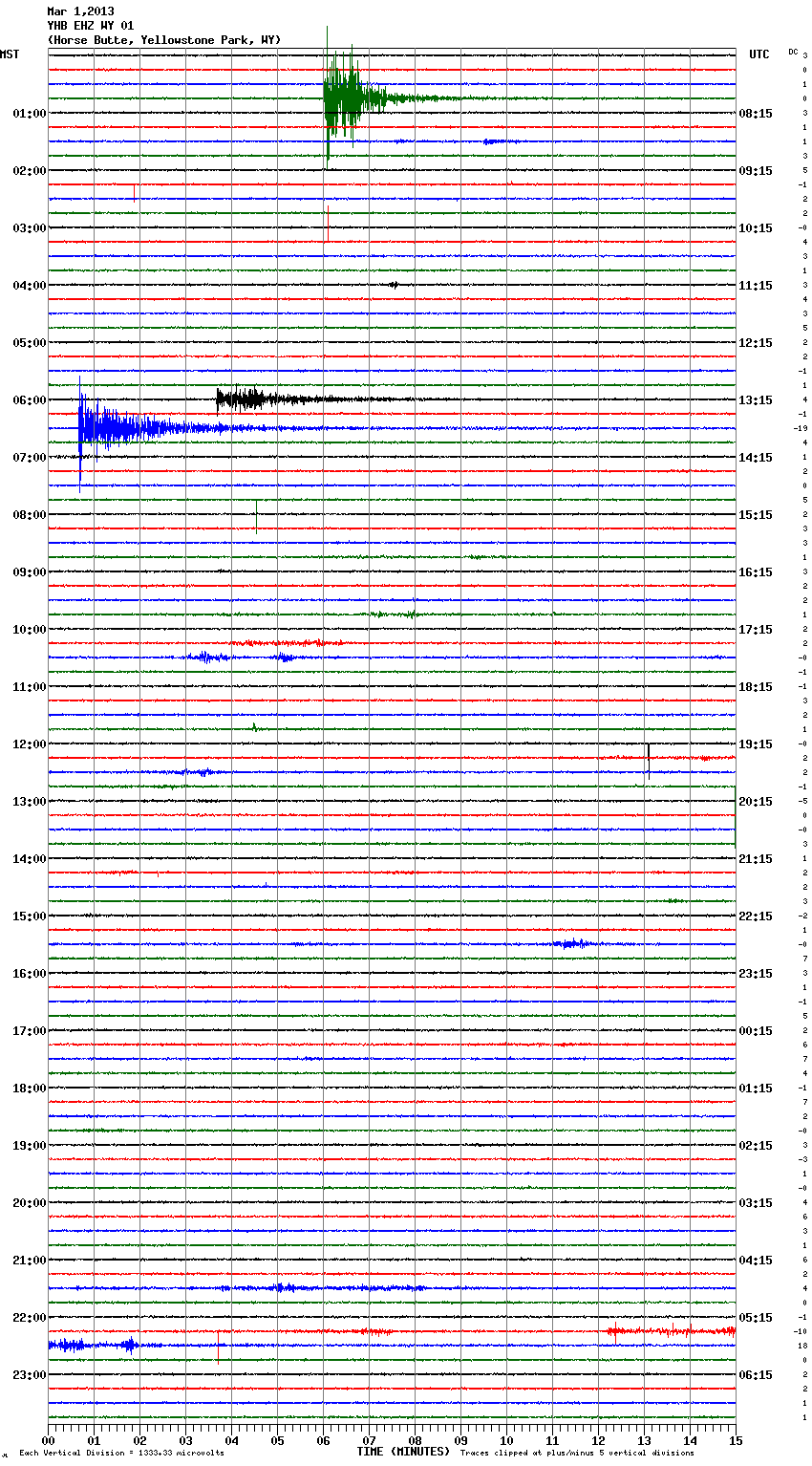Image resolution: width=812 pixels, height=1466 pixels.
Task: Click the 02:00 MST time label
Action: (x=30, y=171)
